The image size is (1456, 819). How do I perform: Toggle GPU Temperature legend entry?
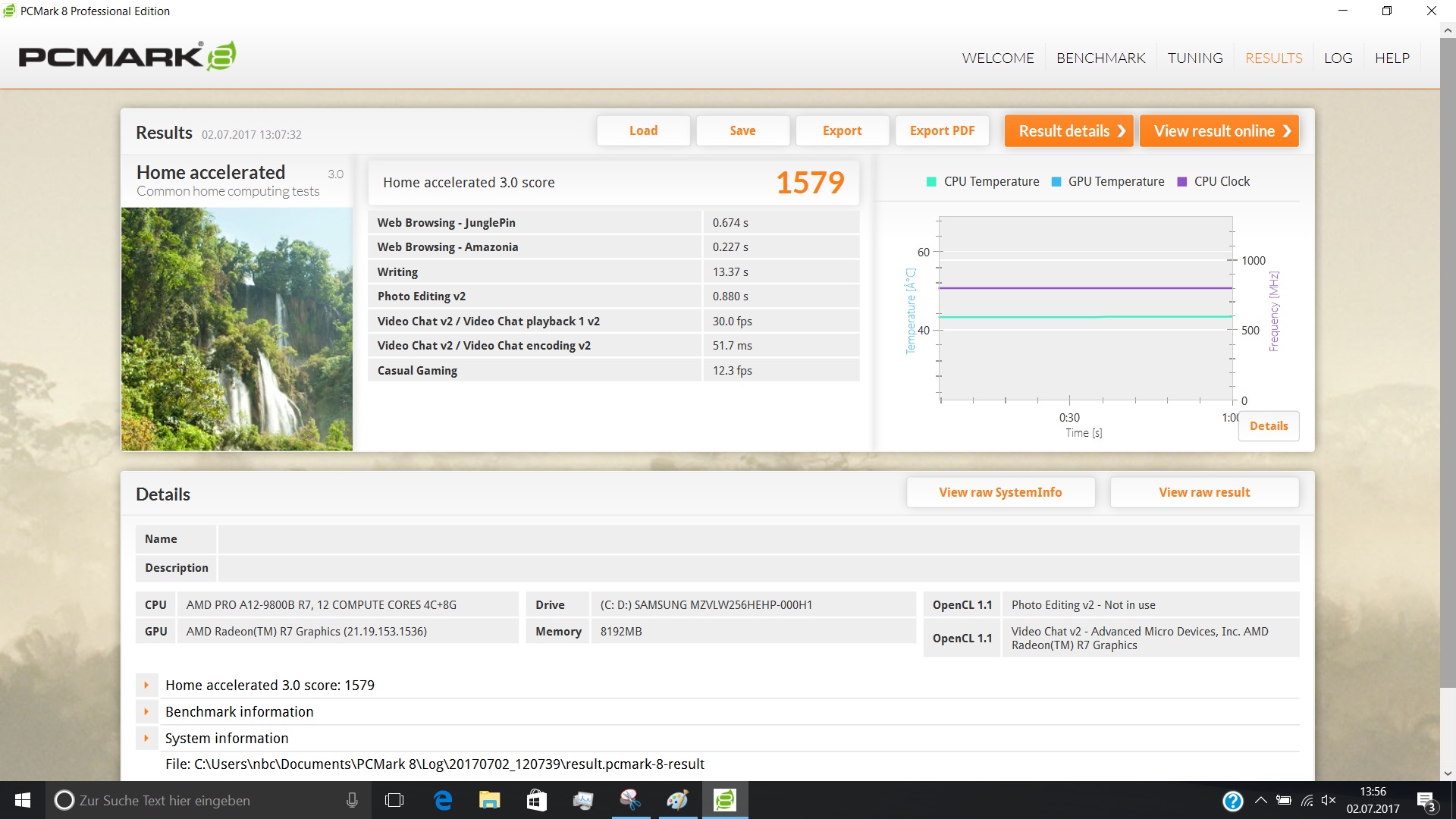1108,182
